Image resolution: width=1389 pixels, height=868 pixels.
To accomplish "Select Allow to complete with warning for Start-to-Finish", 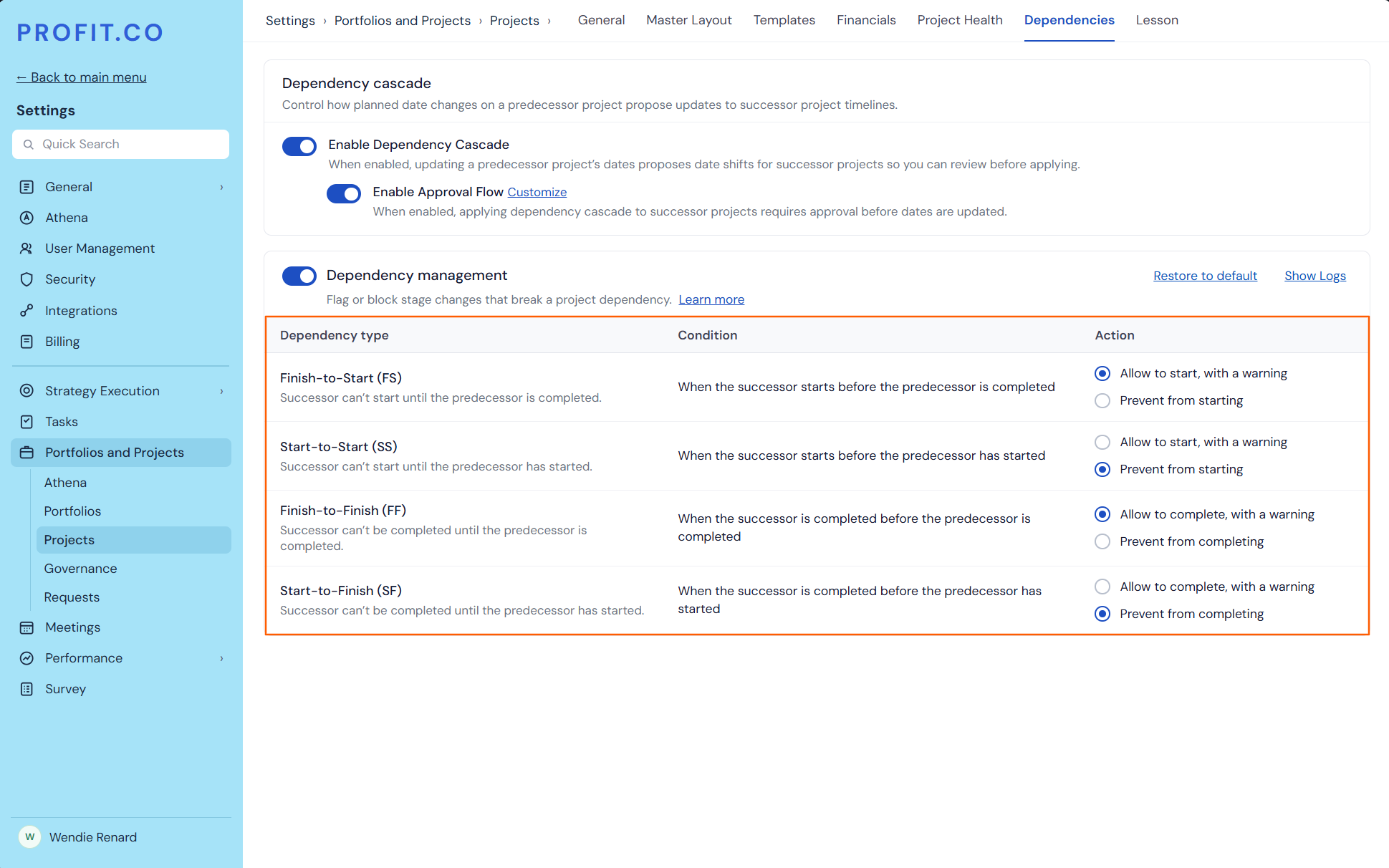I will [1102, 587].
